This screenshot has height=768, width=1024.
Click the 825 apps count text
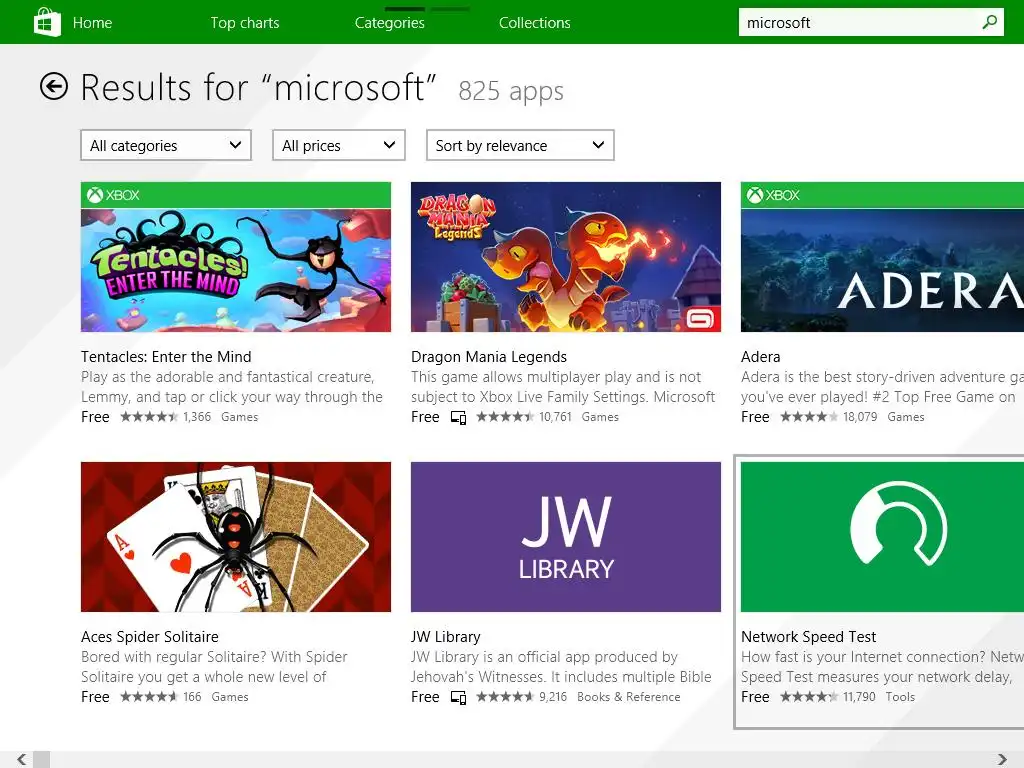[x=511, y=91]
